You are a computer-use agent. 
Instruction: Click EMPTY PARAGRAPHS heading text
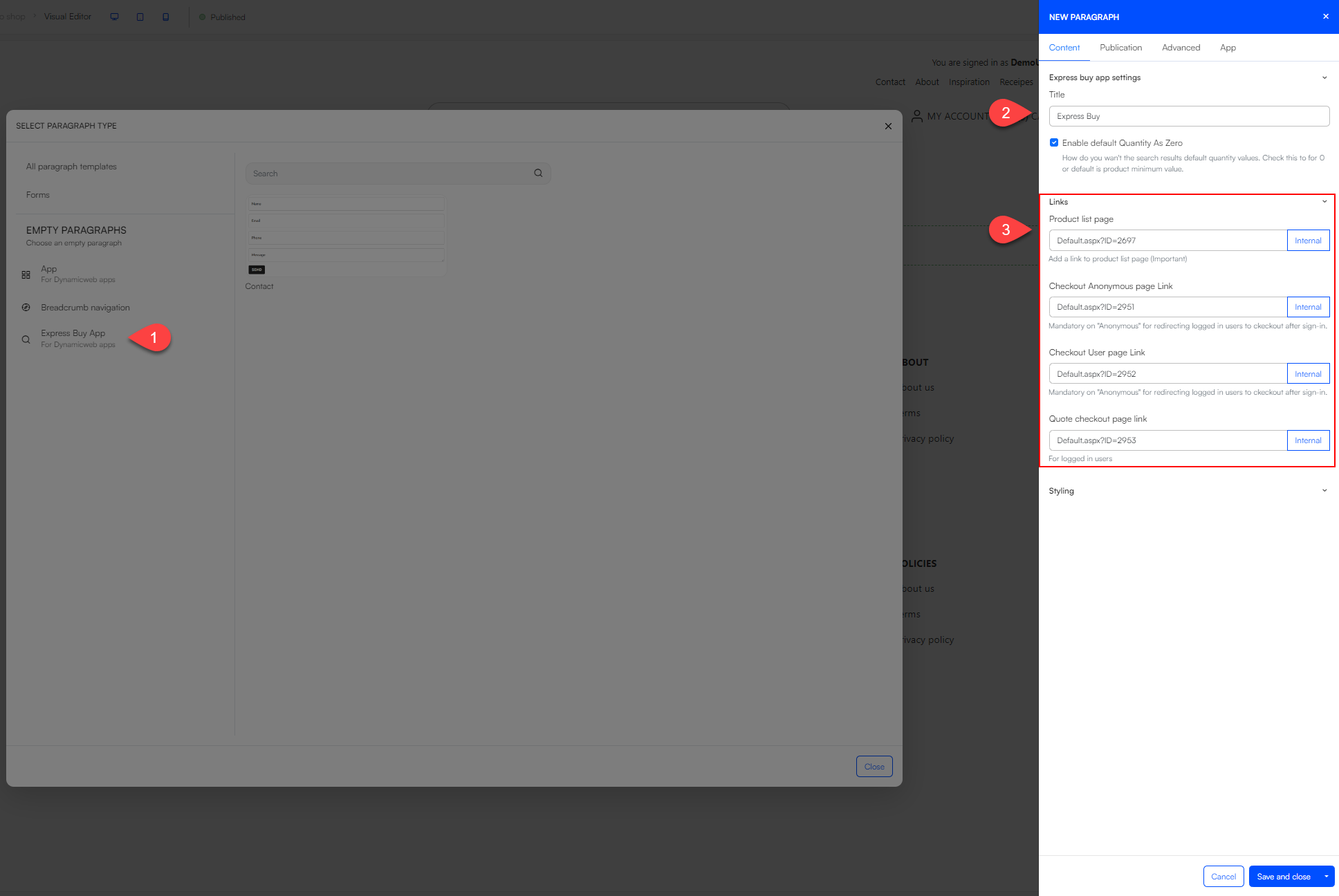click(76, 230)
